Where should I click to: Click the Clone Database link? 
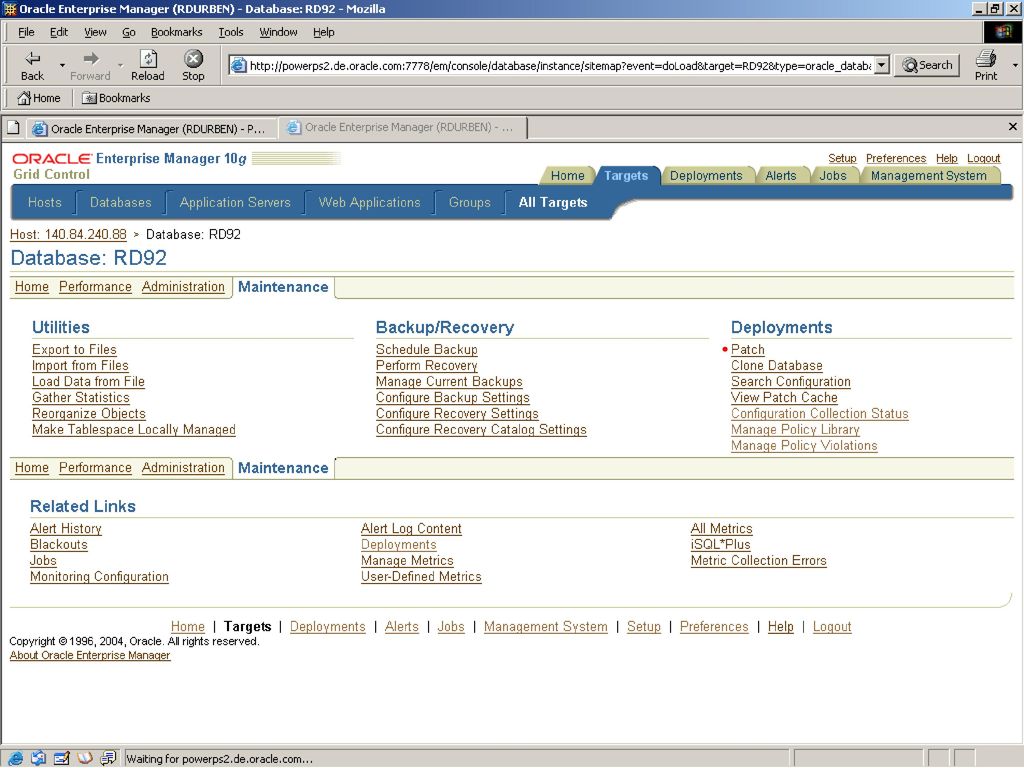(776, 366)
